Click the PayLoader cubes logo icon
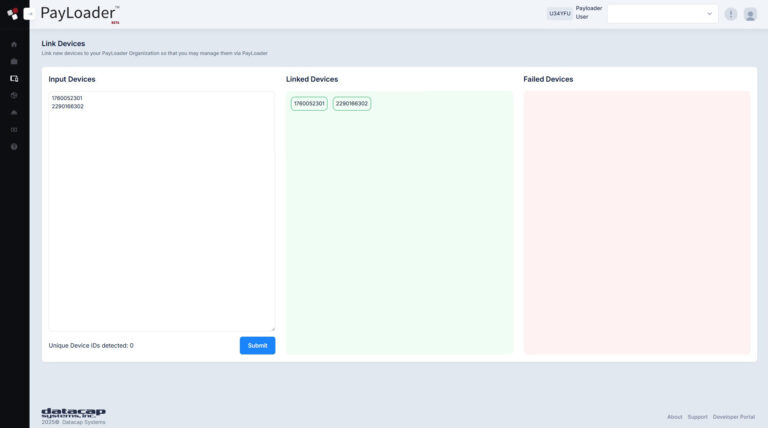Screen dimensions: 768x428 tap(13, 14)
